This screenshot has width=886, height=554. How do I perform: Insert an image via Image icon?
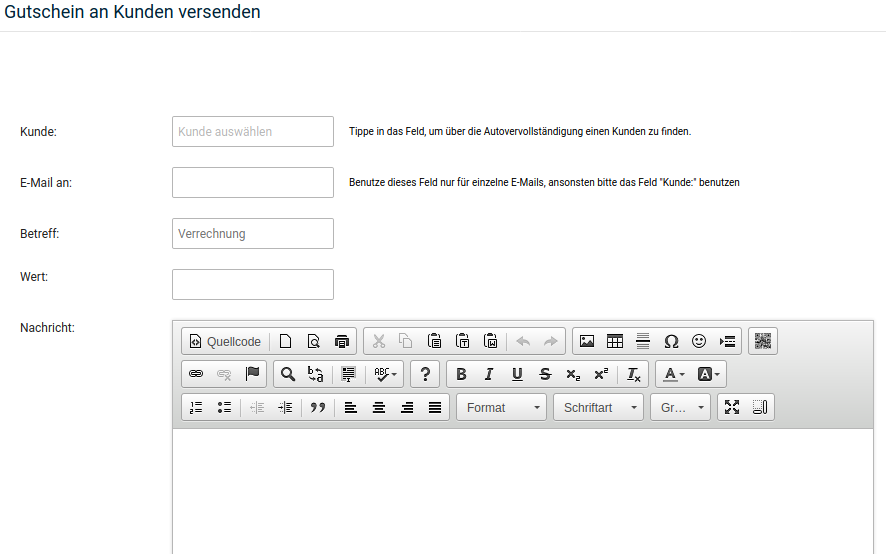tap(587, 341)
